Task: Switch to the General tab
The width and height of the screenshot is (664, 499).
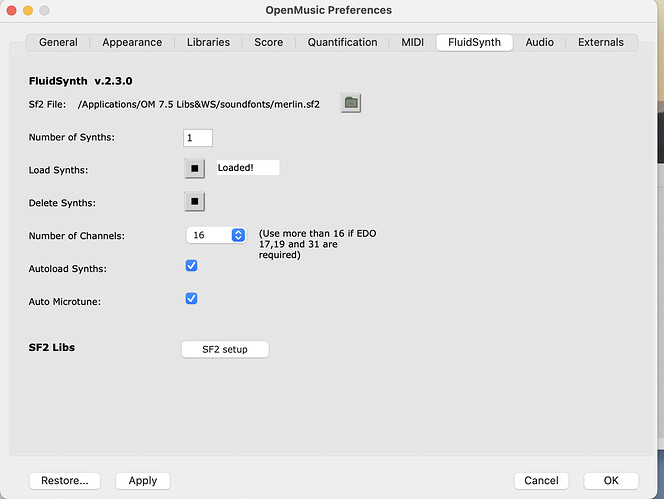Action: pyautogui.click(x=58, y=42)
